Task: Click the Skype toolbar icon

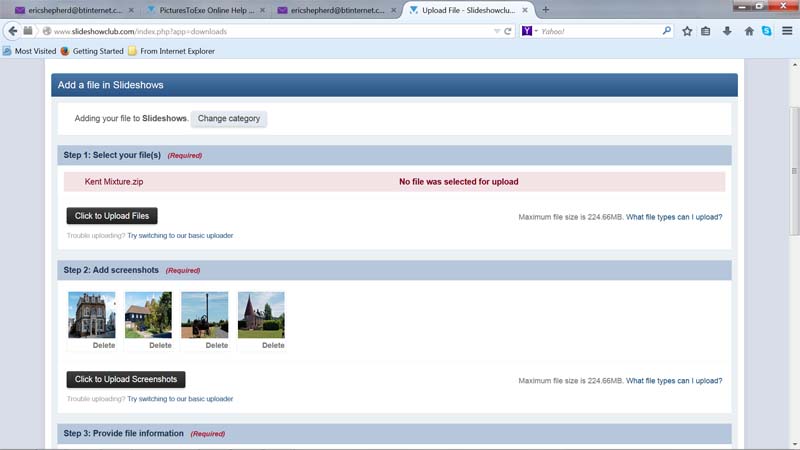Action: [x=766, y=31]
